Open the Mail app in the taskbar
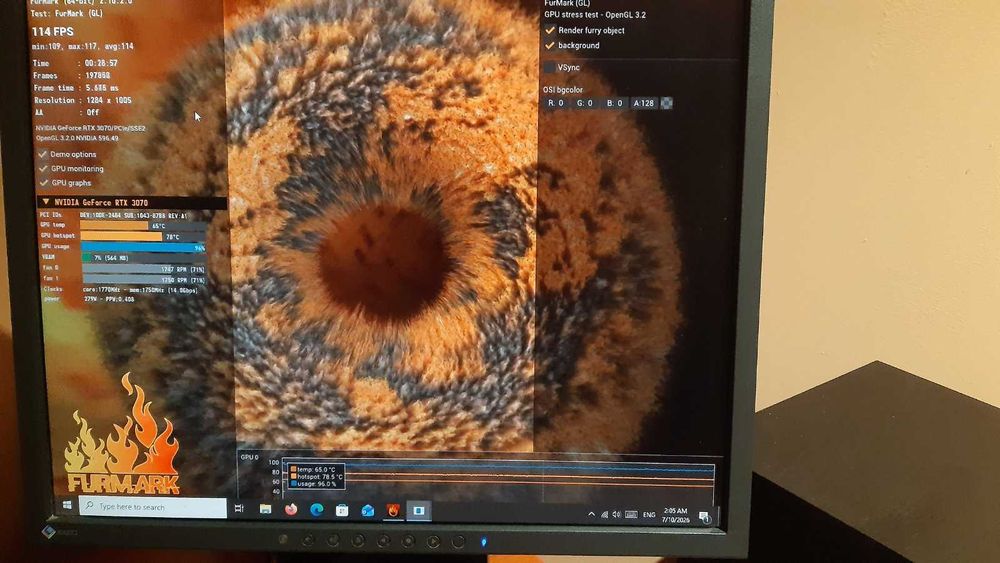 tap(367, 510)
